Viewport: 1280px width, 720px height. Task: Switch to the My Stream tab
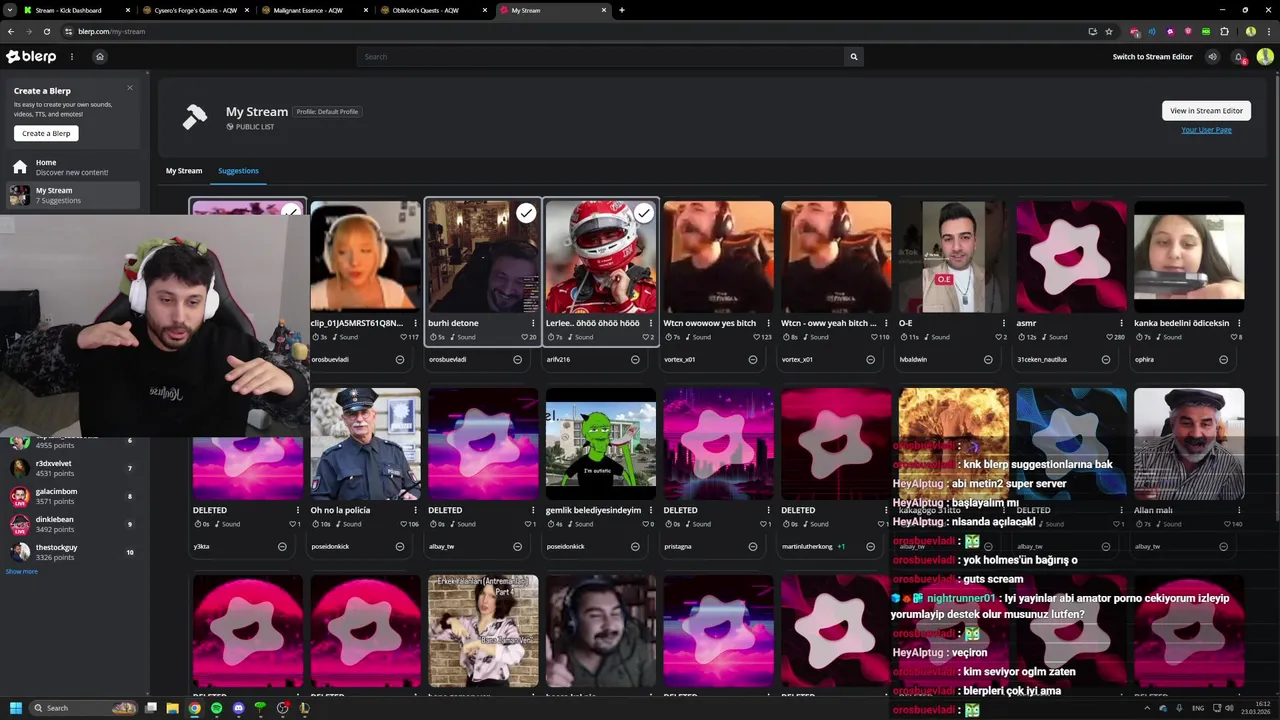[x=184, y=171]
